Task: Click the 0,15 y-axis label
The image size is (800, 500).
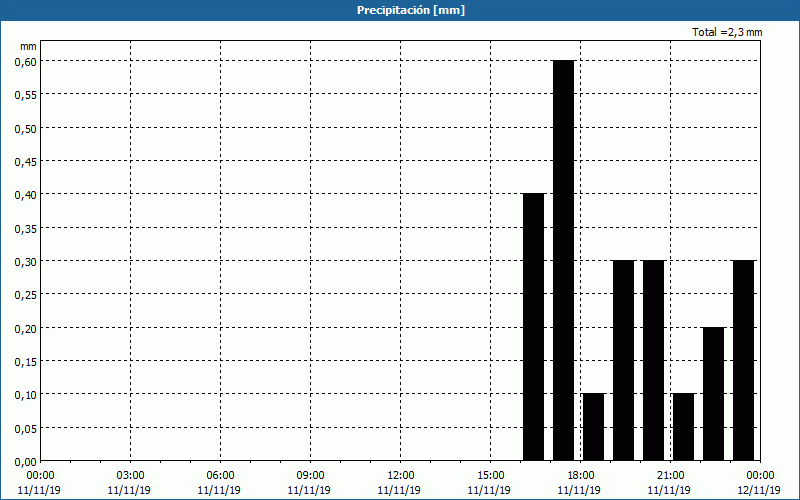Action: click(26, 361)
